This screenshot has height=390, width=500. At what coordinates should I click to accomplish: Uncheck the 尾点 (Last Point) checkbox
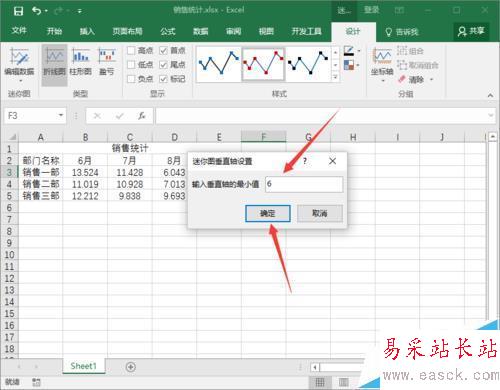point(163,65)
